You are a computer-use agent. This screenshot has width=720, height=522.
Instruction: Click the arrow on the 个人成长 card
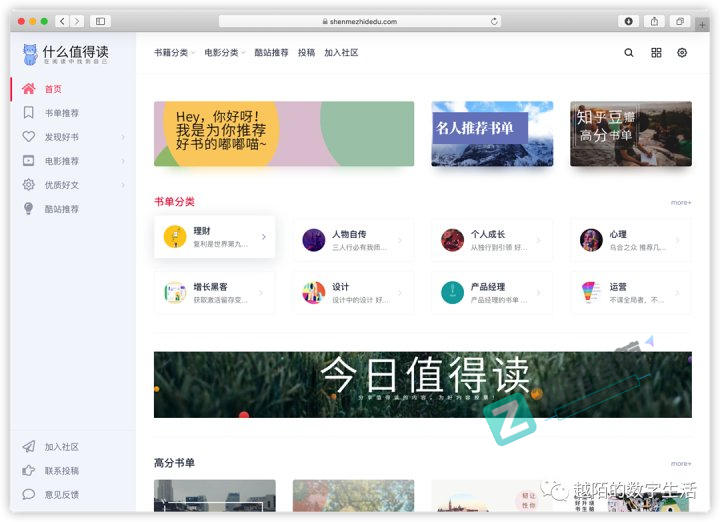pyautogui.click(x=539, y=240)
